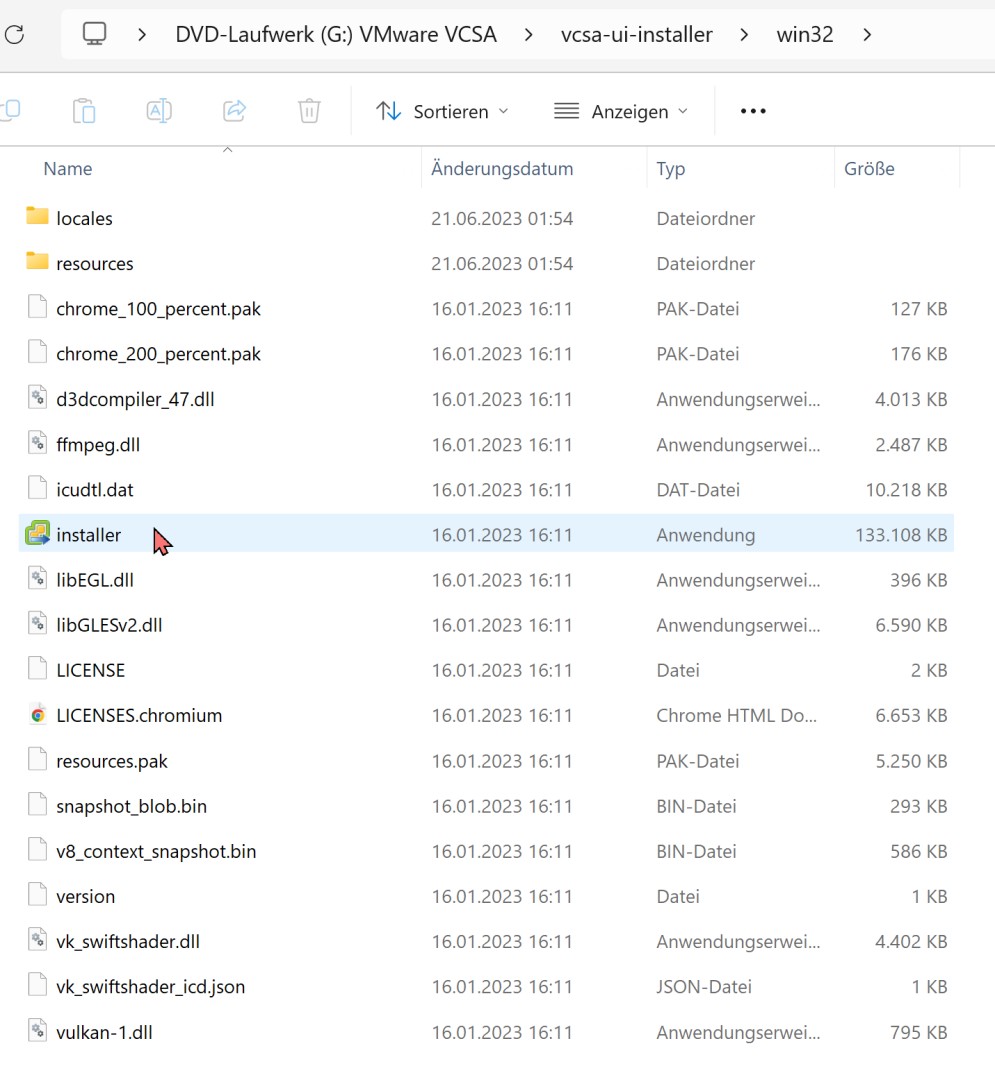Image resolution: width=995 pixels, height=1080 pixels.
Task: Click the LICENSE file icon
Action: point(38,669)
